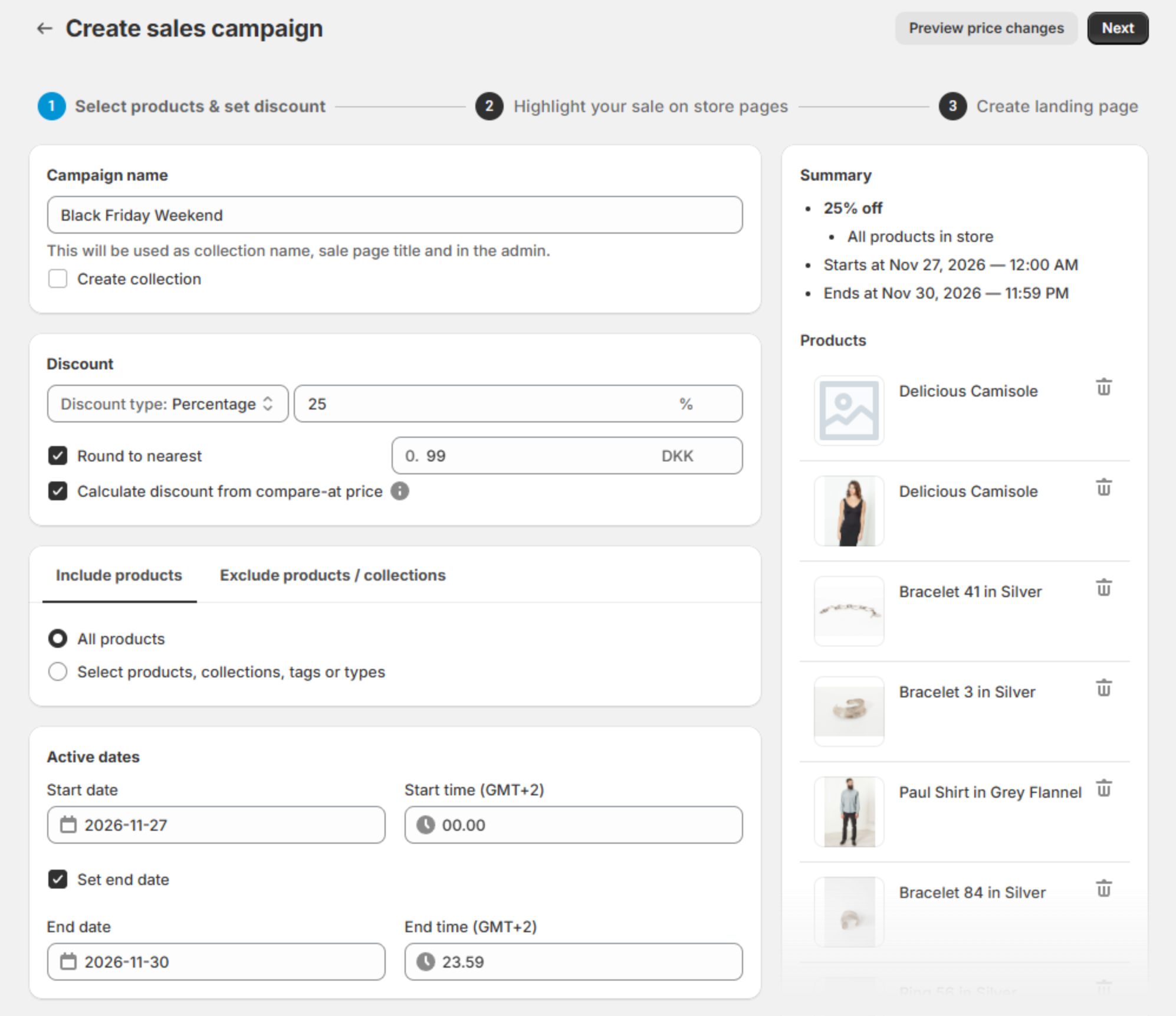Click step 2 circle indicator
This screenshot has height=1016, width=1176.
click(x=489, y=106)
